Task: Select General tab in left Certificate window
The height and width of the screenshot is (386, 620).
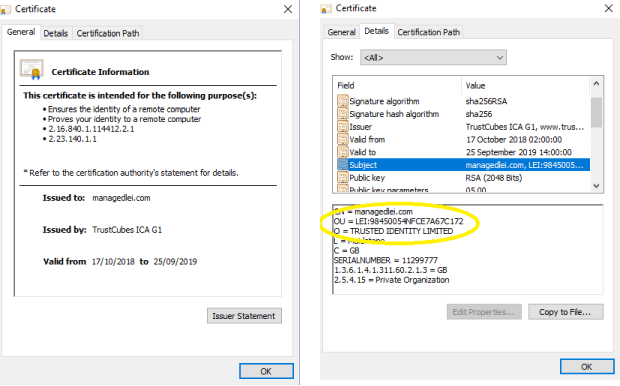Action: (21, 32)
